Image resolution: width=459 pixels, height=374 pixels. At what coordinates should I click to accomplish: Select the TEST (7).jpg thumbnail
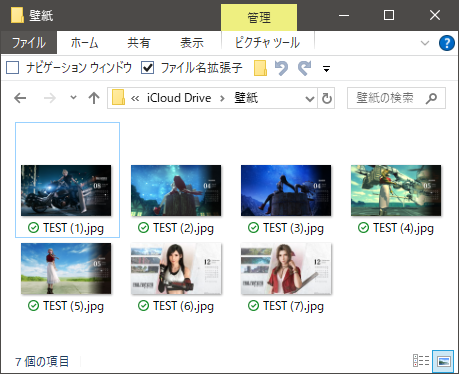click(286, 268)
